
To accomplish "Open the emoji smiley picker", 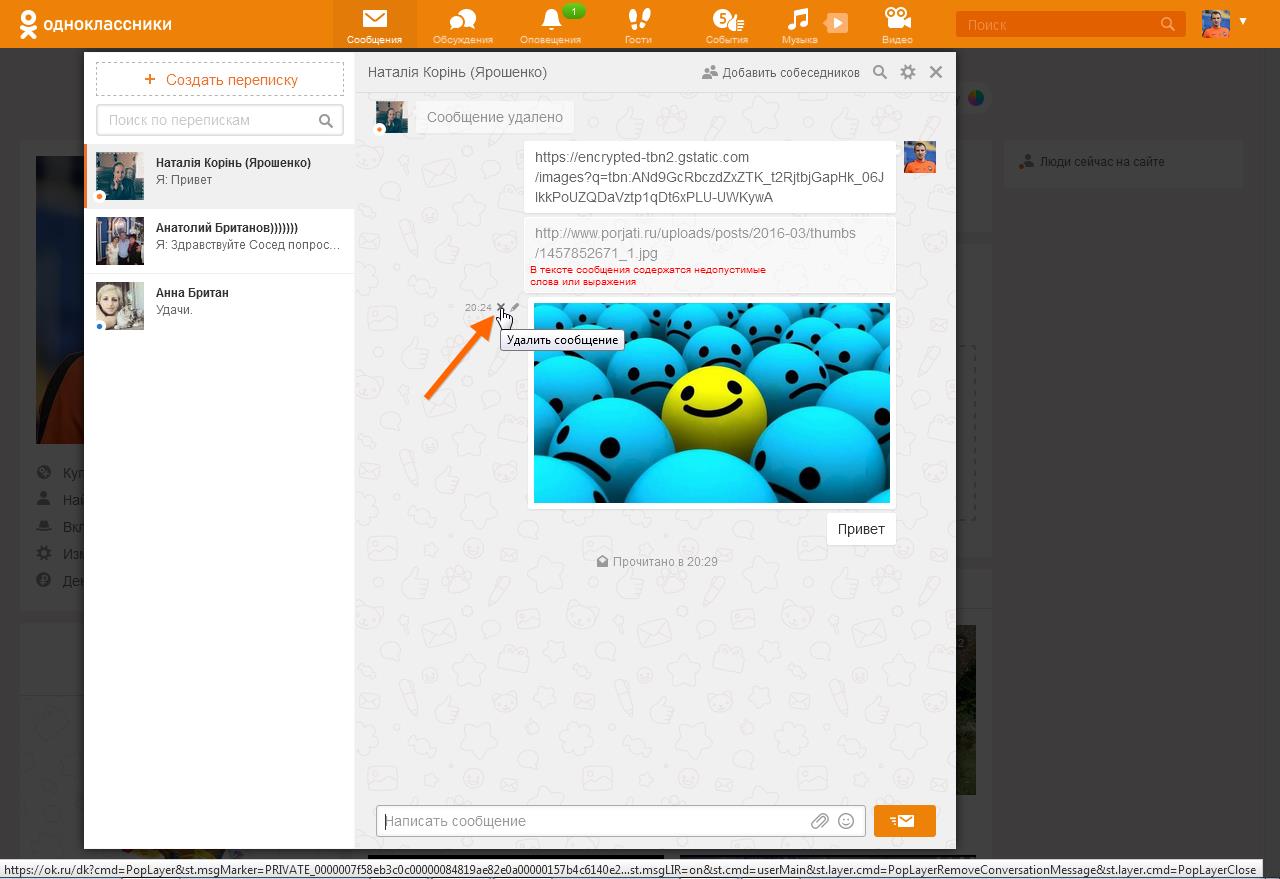I will (846, 821).
